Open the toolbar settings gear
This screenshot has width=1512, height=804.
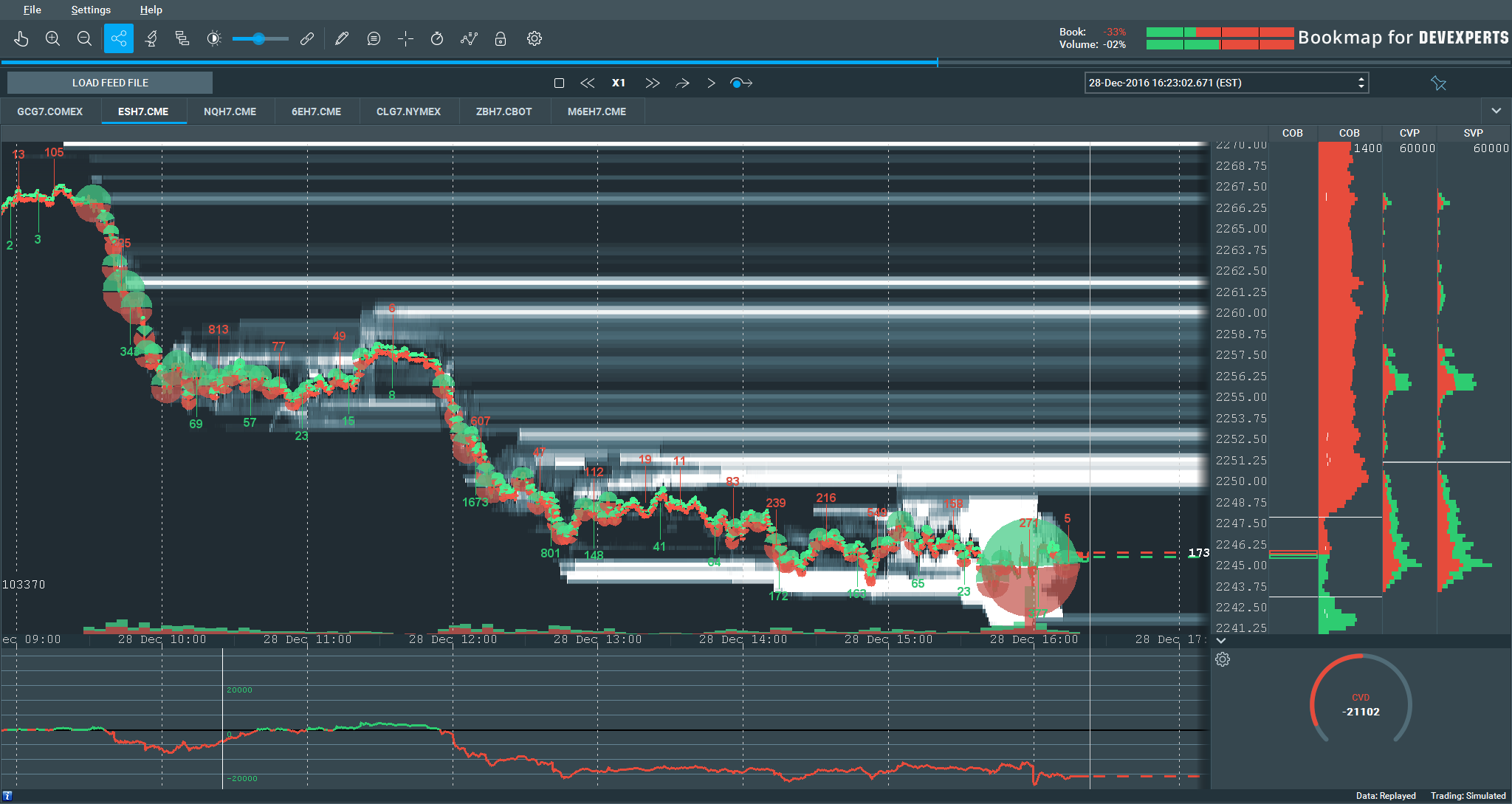click(535, 38)
